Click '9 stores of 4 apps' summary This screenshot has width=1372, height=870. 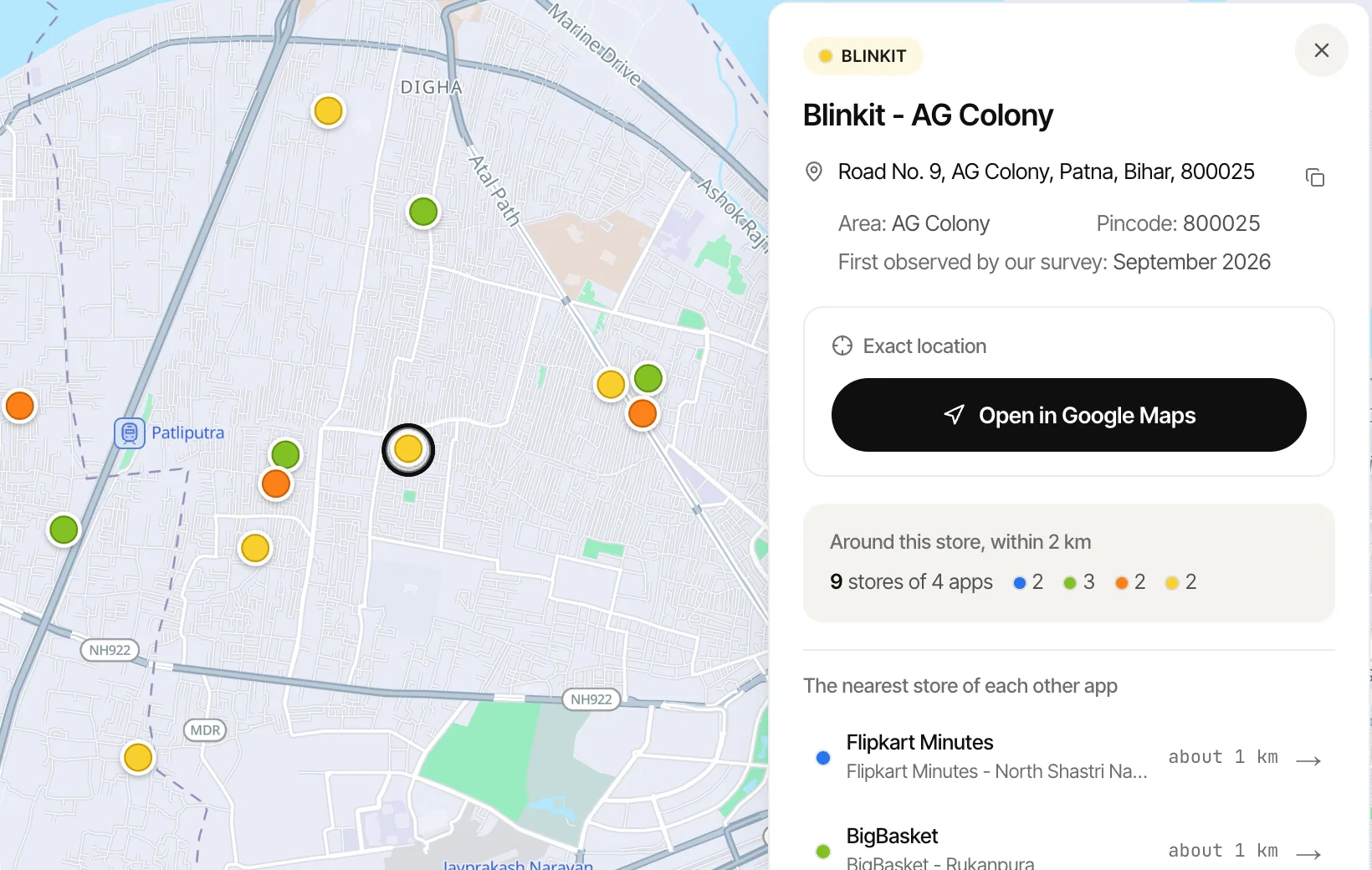(911, 581)
